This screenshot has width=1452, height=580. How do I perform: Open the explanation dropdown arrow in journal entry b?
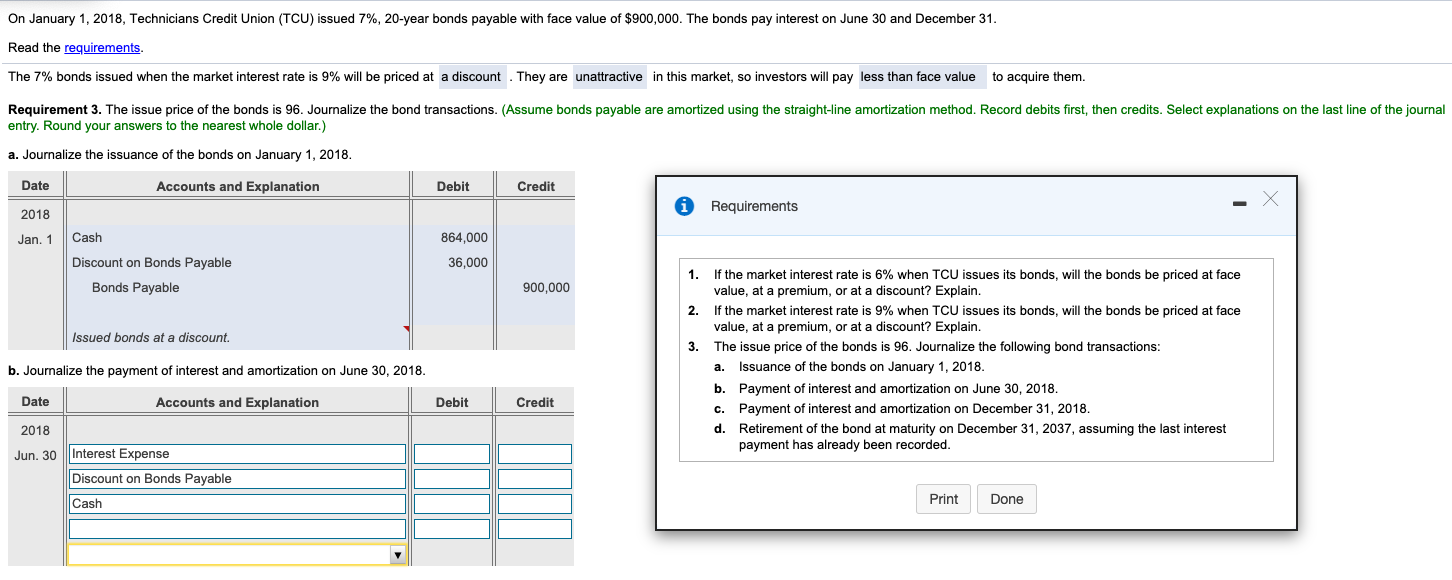(398, 553)
